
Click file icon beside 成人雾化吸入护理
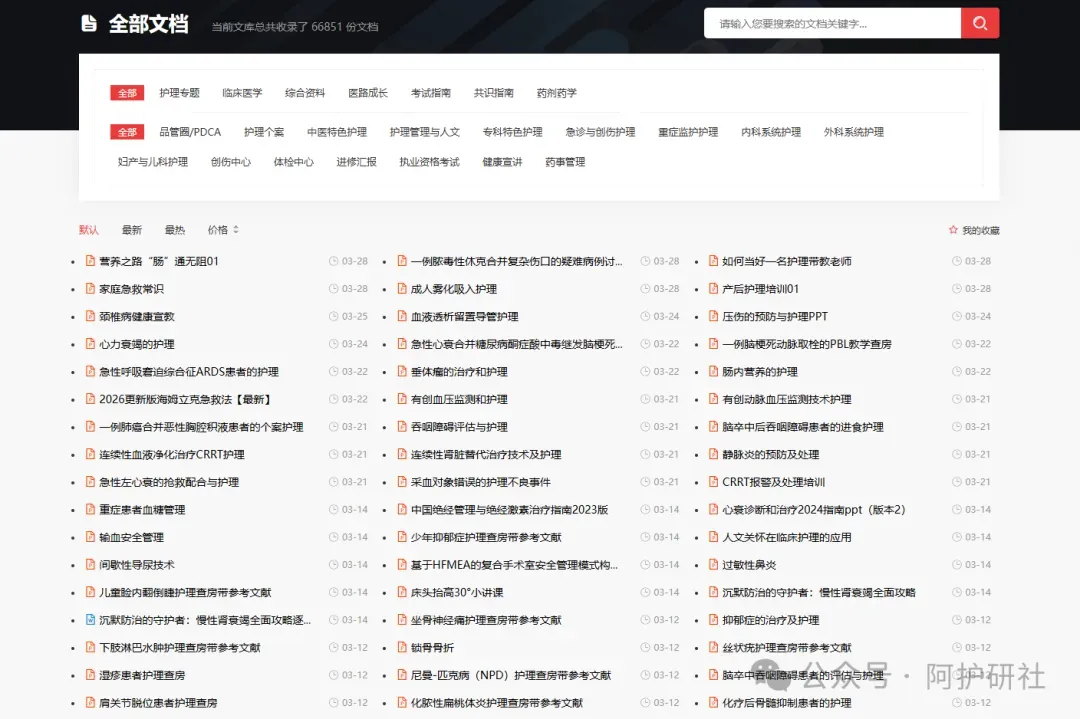point(402,288)
